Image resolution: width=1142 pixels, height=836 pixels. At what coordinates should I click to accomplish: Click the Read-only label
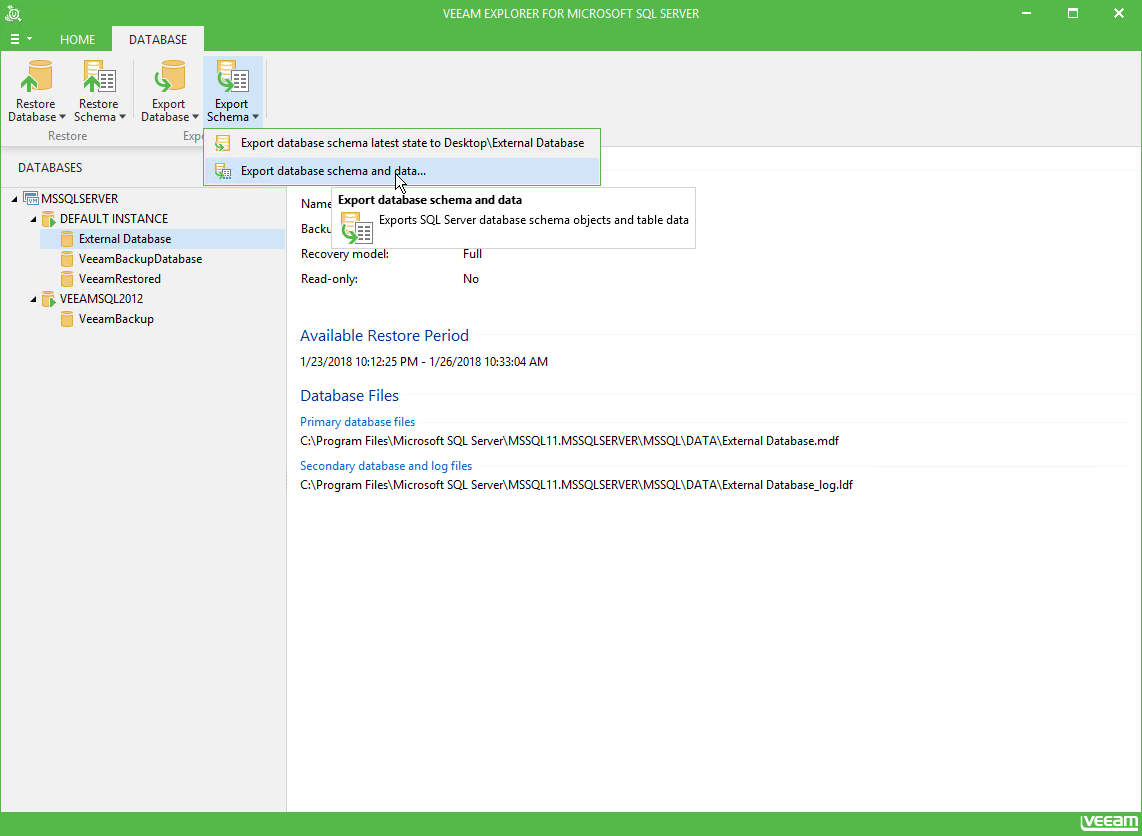(x=329, y=280)
